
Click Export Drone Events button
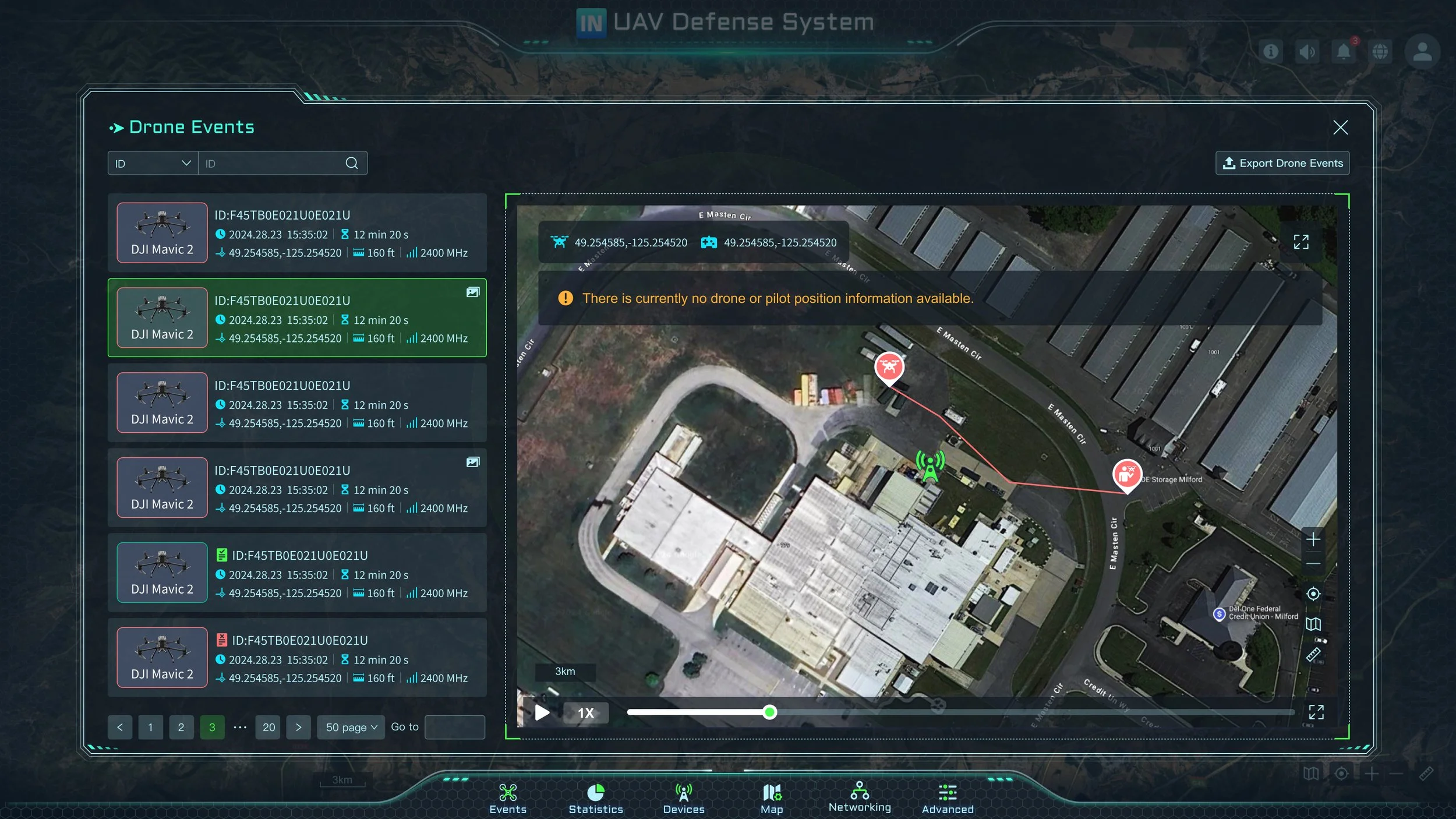pos(1282,164)
